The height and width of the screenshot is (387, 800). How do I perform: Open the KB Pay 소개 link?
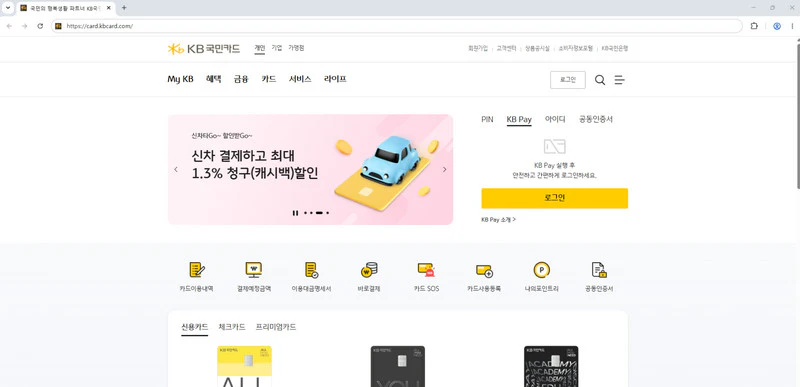498,220
